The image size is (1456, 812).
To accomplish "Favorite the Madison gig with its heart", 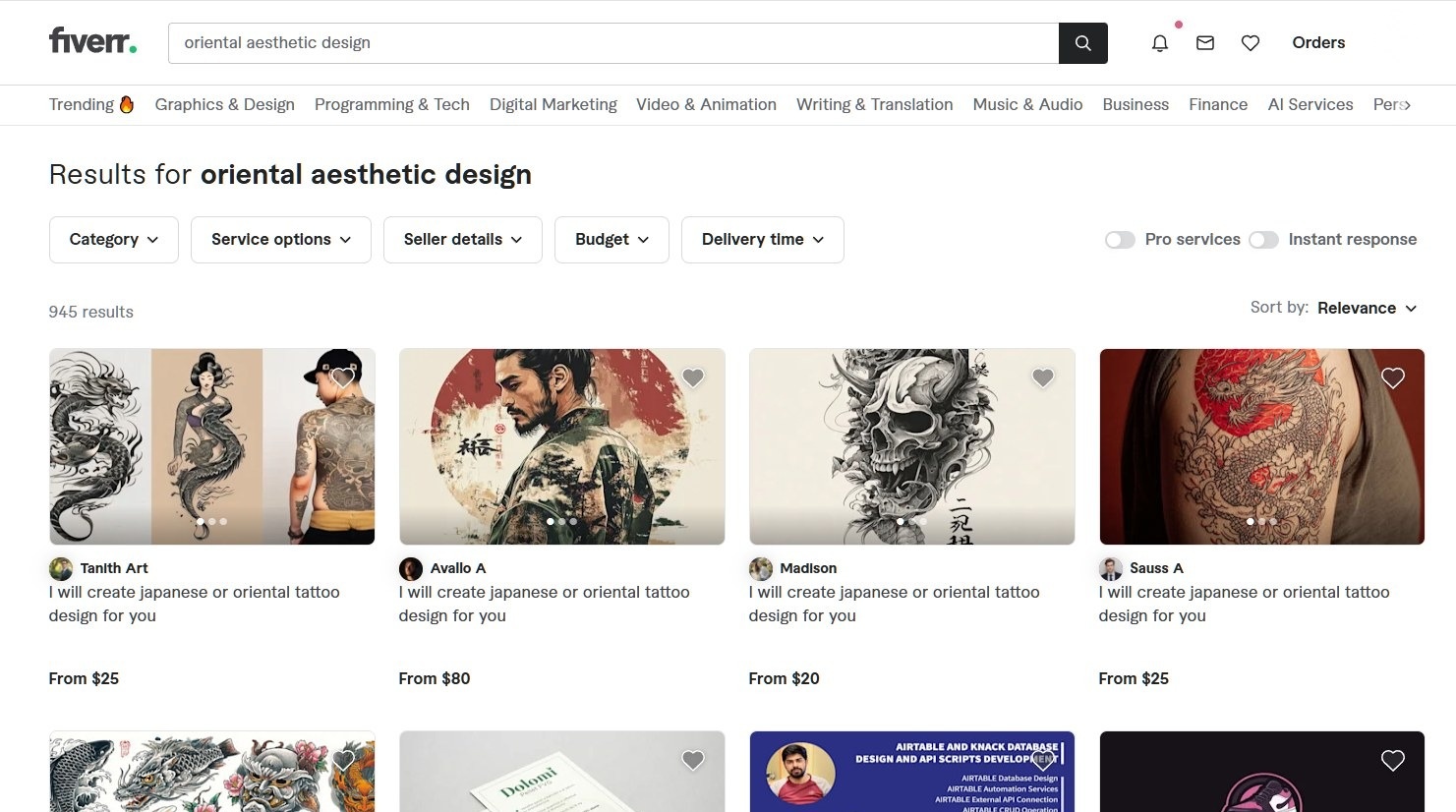I will [x=1043, y=377].
